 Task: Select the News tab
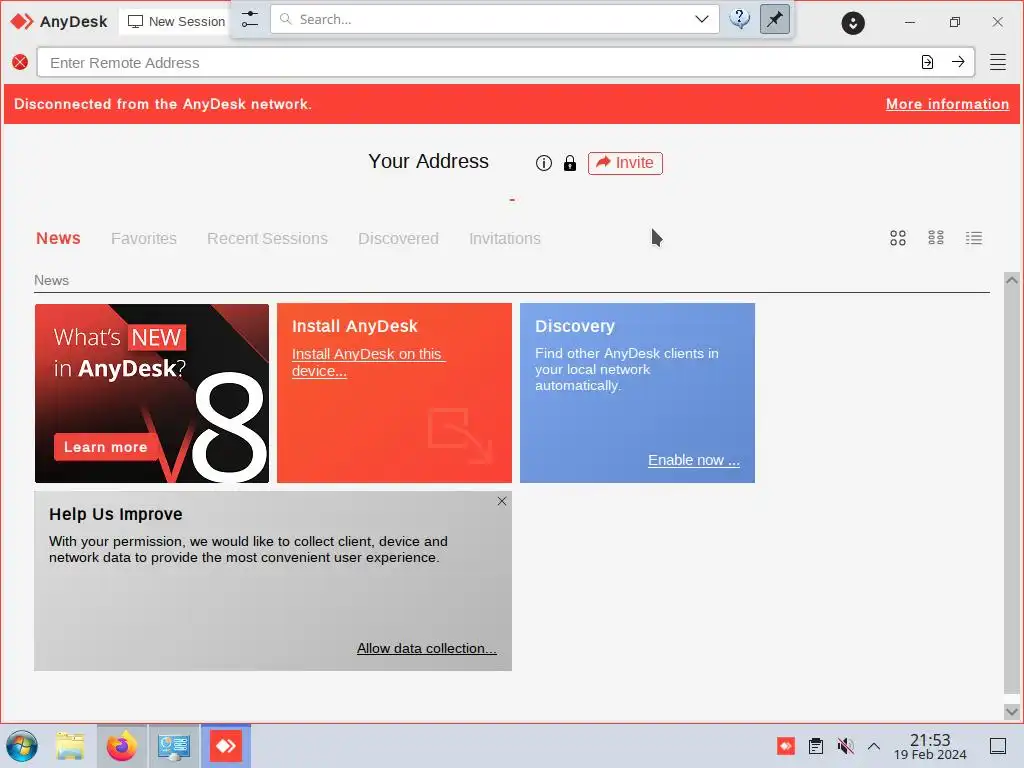point(58,238)
